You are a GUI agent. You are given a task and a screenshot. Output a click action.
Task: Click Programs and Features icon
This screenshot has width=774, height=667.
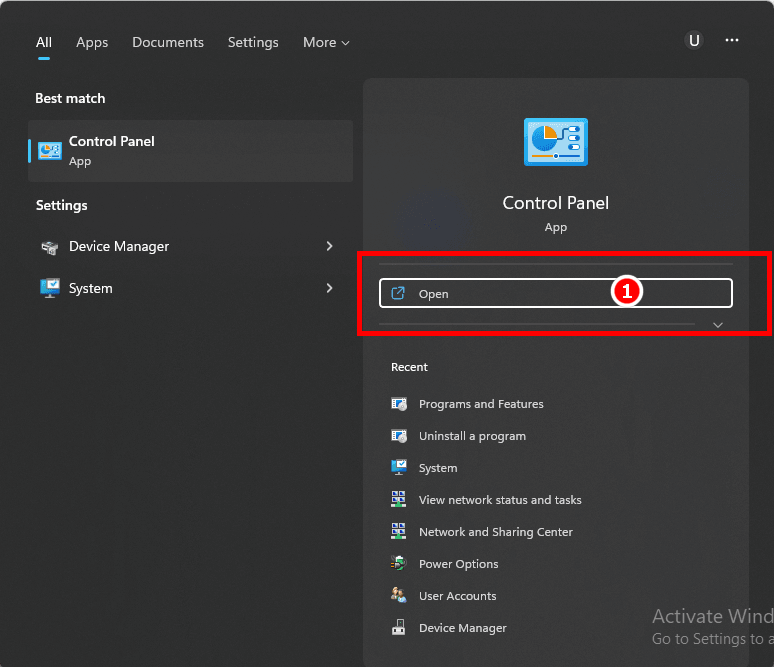click(399, 404)
